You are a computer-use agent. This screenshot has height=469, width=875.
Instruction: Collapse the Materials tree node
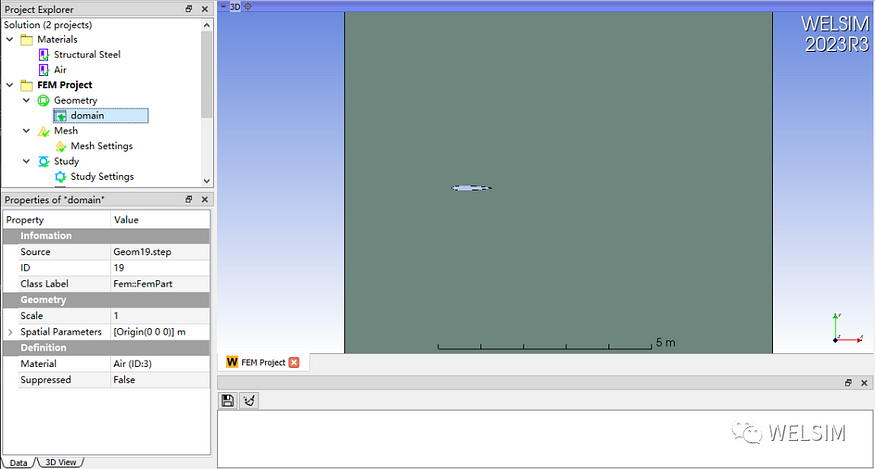[9, 40]
